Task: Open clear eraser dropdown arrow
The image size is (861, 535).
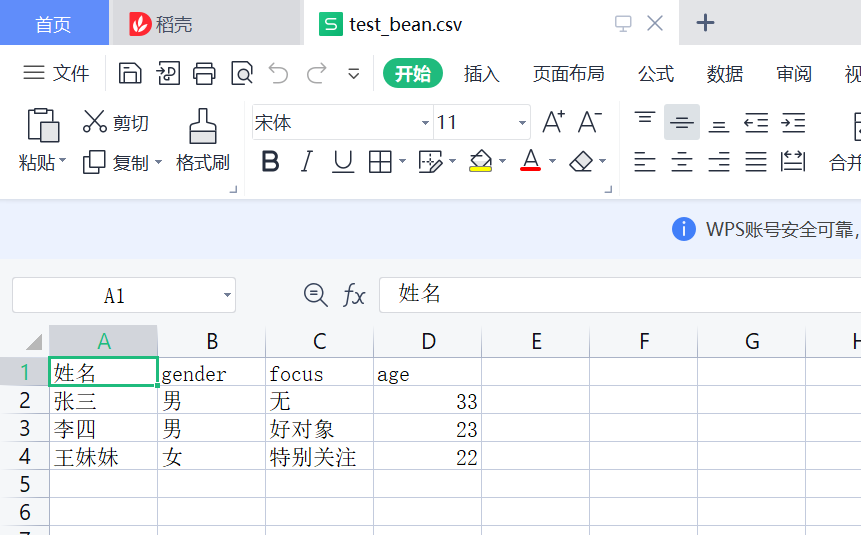Action: (602, 161)
